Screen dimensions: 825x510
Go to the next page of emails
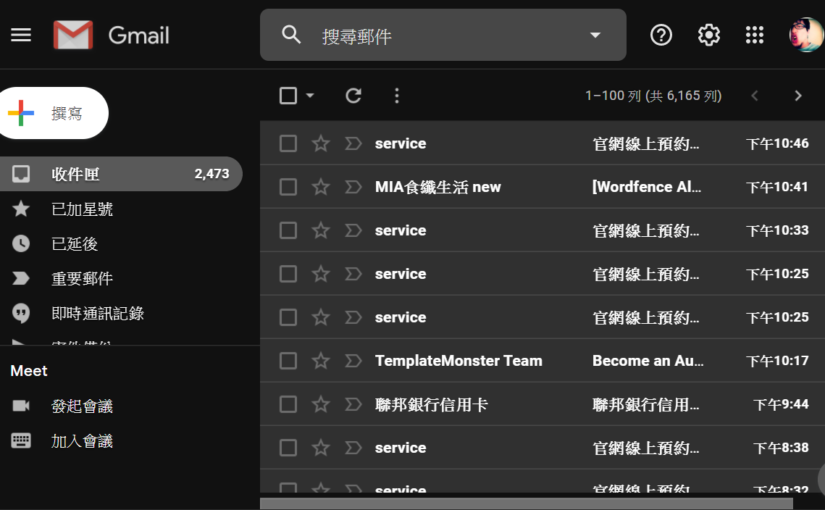pyautogui.click(x=798, y=96)
